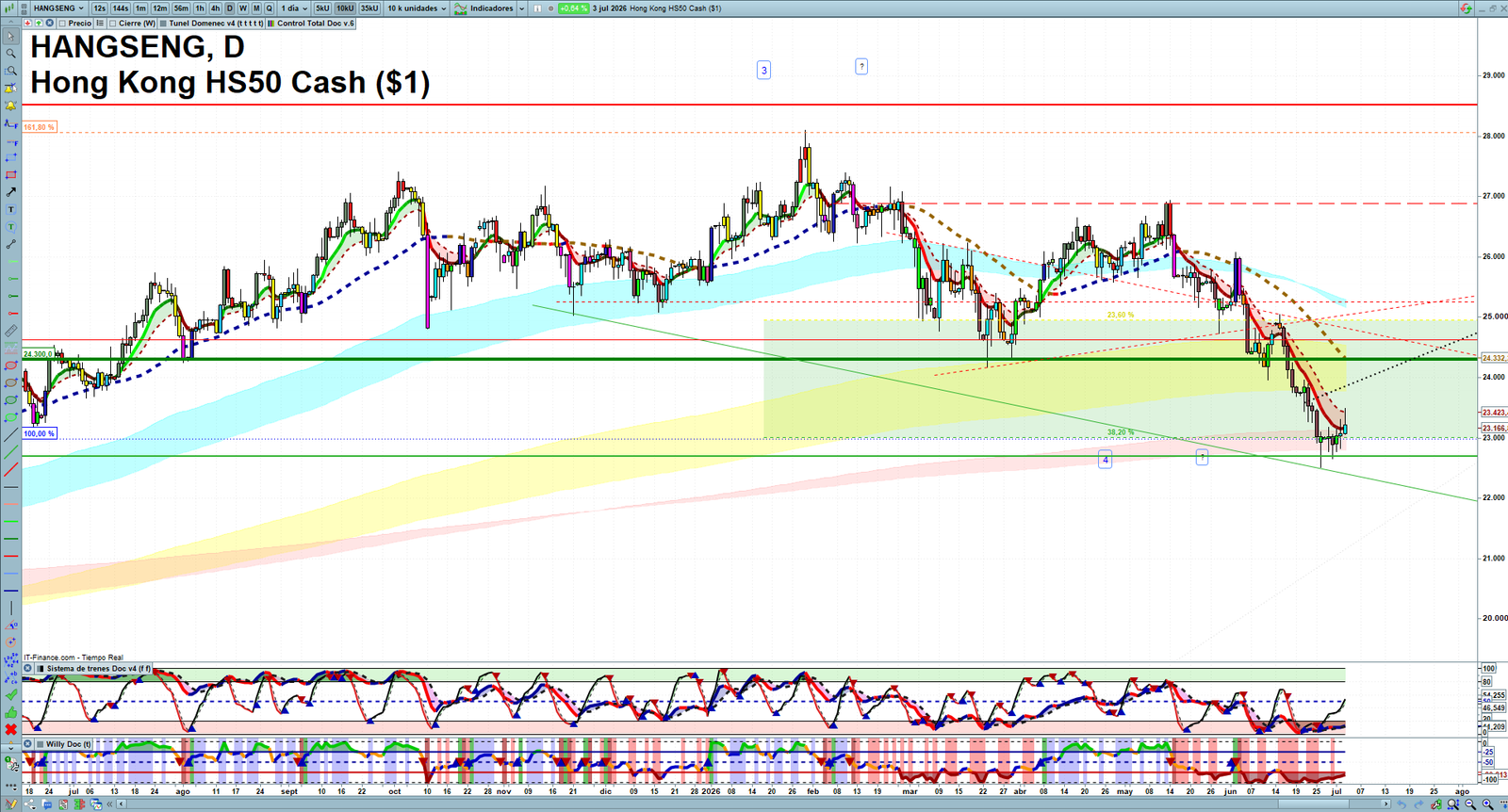This screenshot has height=812, width=1508.
Task: Select the black arrow drawing tool
Action: 10,192
